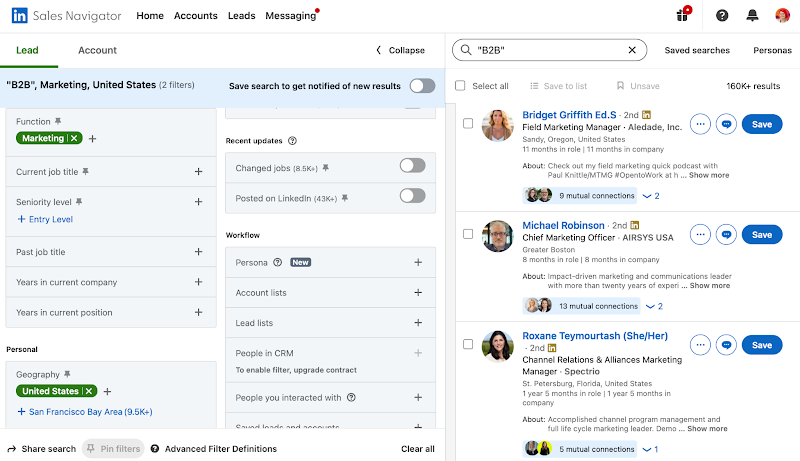Open Personas
Viewport: 800px width, 461px height.
pos(772,50)
